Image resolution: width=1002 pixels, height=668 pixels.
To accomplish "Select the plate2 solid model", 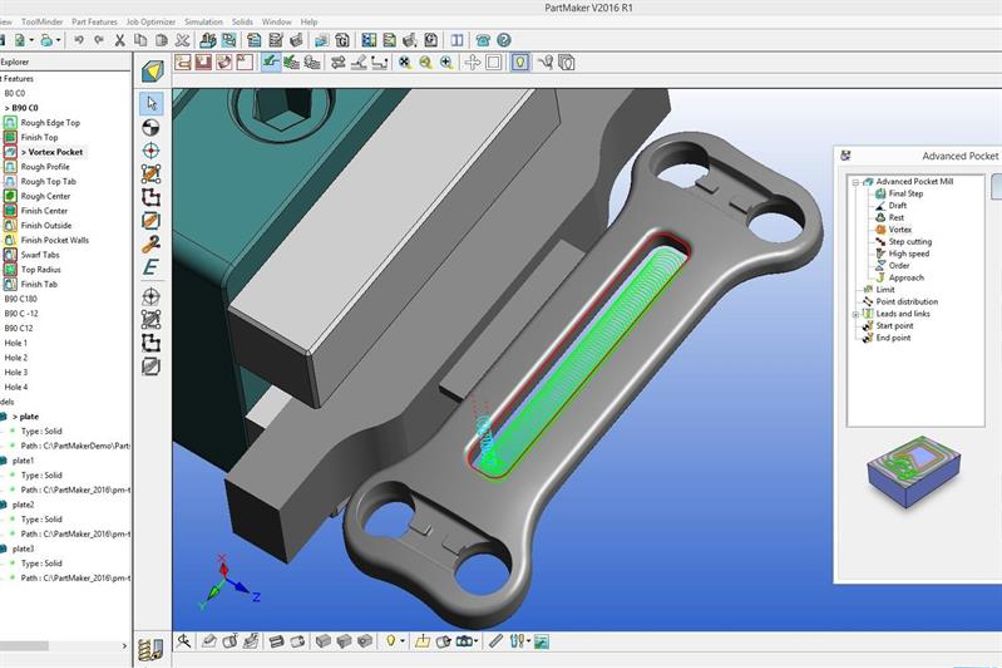I will coord(23,505).
